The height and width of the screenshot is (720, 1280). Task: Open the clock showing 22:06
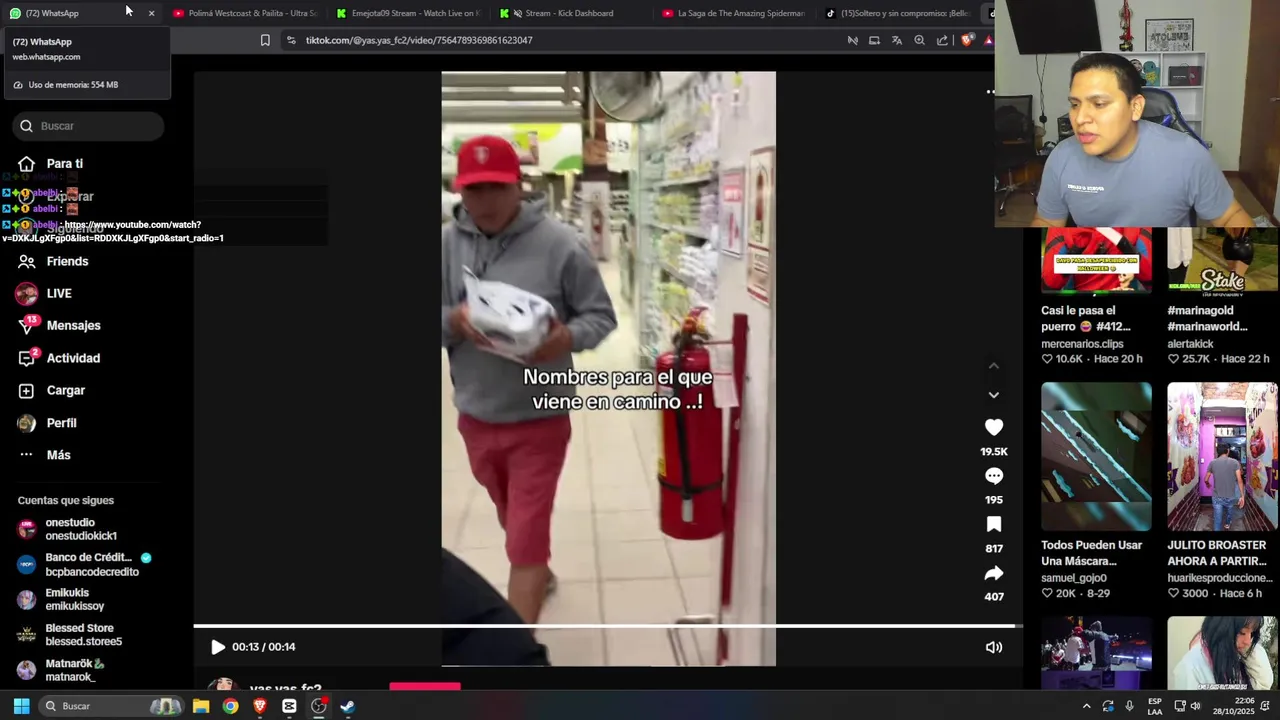pos(1235,706)
